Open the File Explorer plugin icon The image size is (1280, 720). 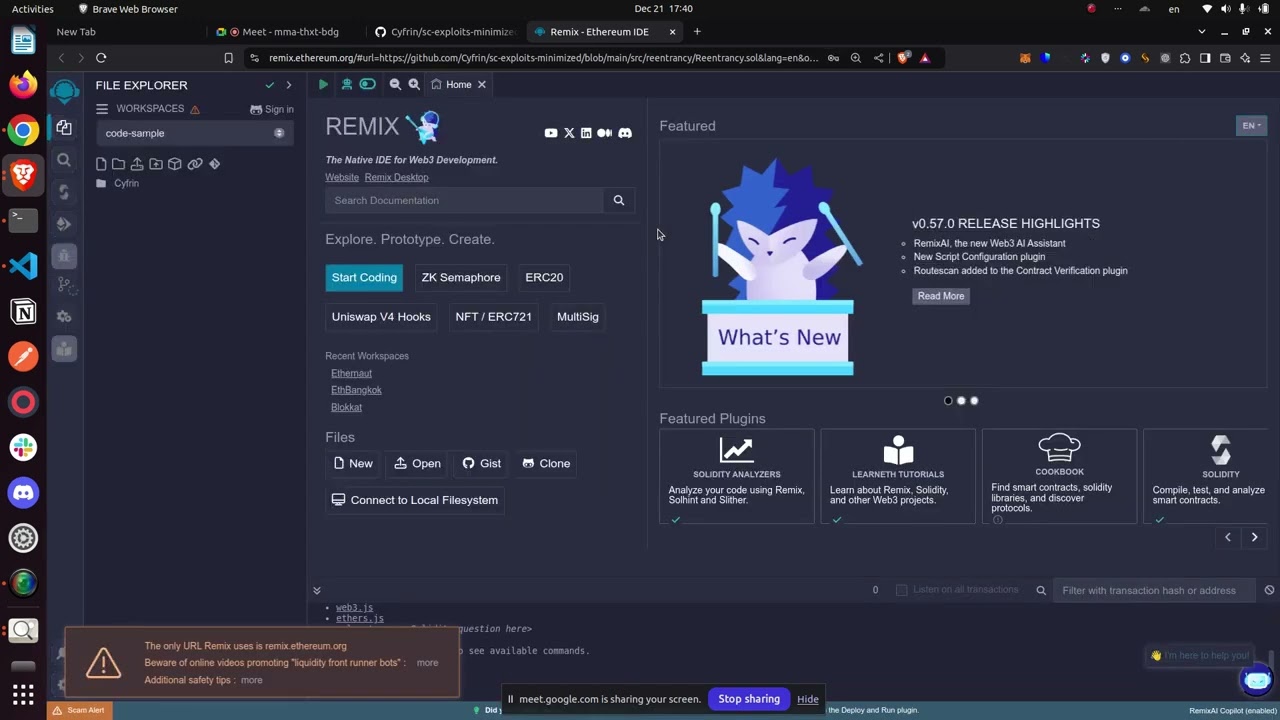[x=64, y=127]
